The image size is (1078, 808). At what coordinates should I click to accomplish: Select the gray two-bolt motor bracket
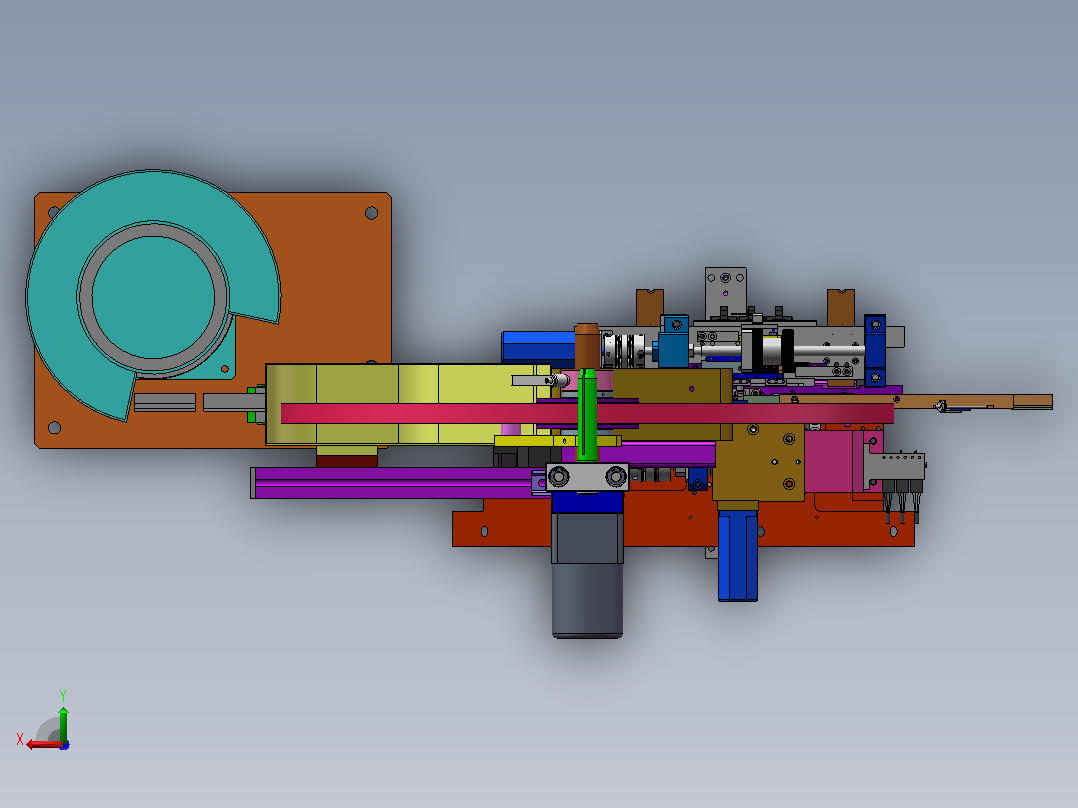[x=587, y=477]
